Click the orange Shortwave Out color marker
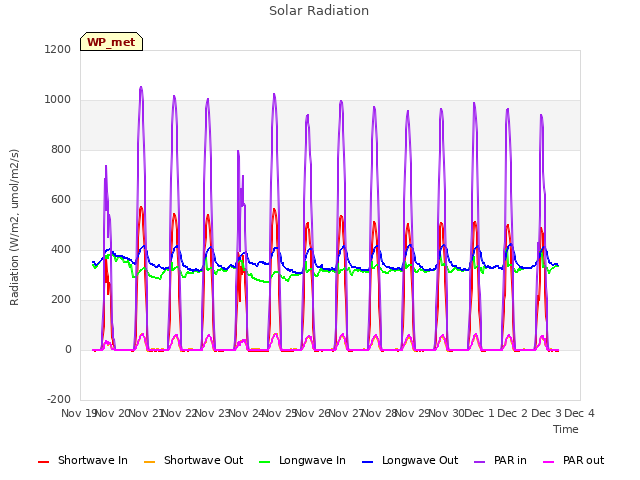The height and width of the screenshot is (480, 640). 149,462
